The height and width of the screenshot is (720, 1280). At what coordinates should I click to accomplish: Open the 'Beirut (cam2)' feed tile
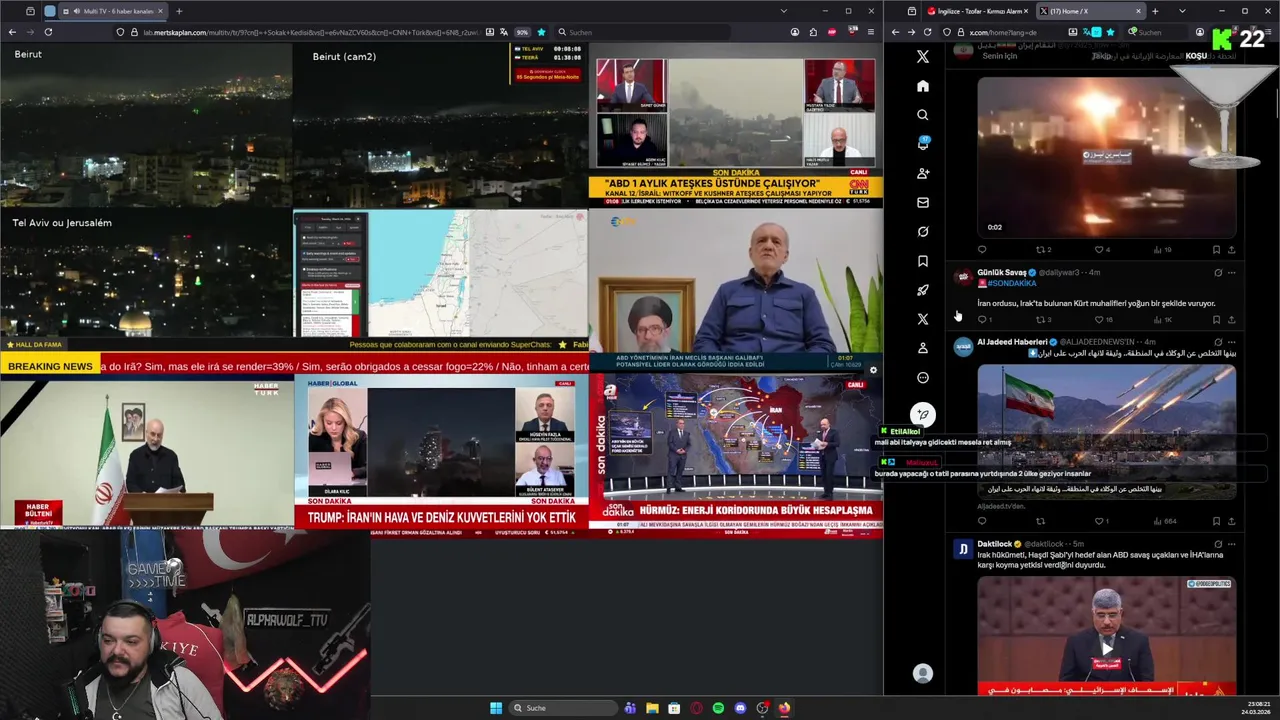440,125
